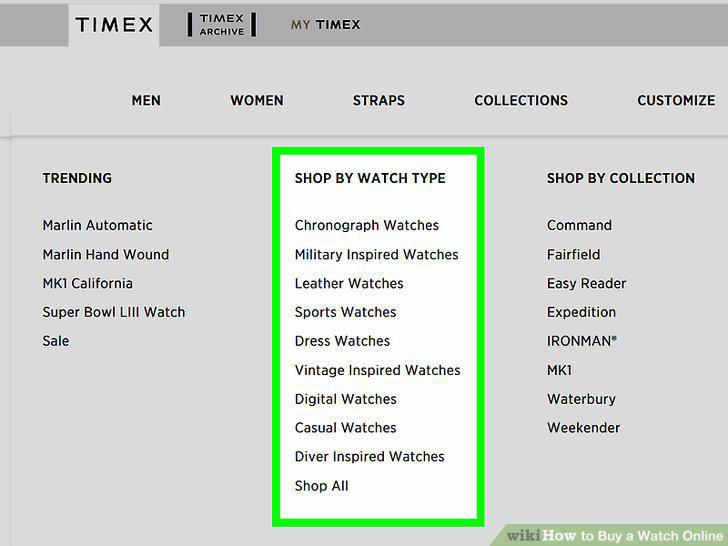Browse Sports Watches
728x546 pixels.
coord(345,312)
